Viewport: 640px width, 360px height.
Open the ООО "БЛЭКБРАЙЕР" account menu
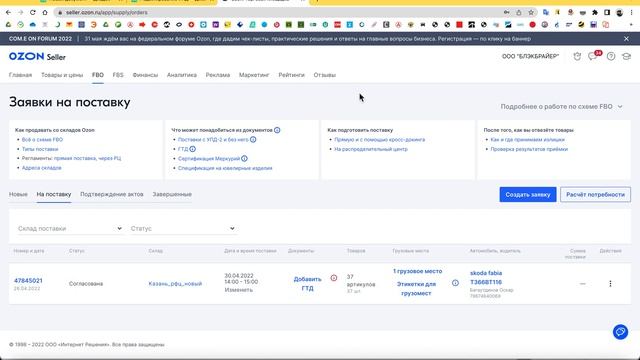point(530,56)
